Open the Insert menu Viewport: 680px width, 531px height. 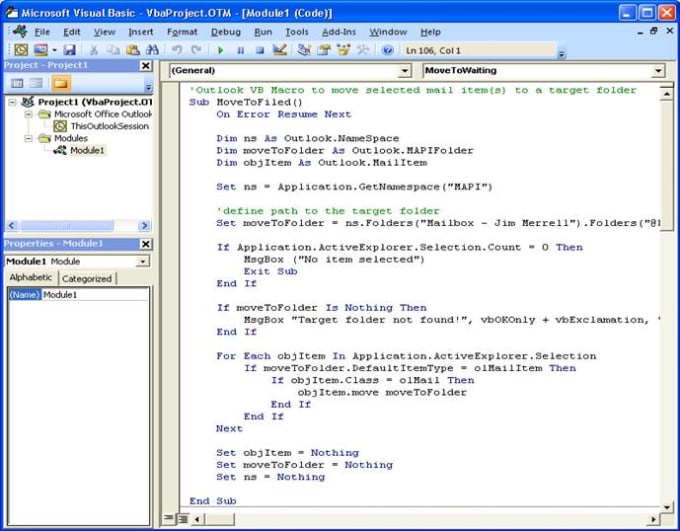click(141, 32)
